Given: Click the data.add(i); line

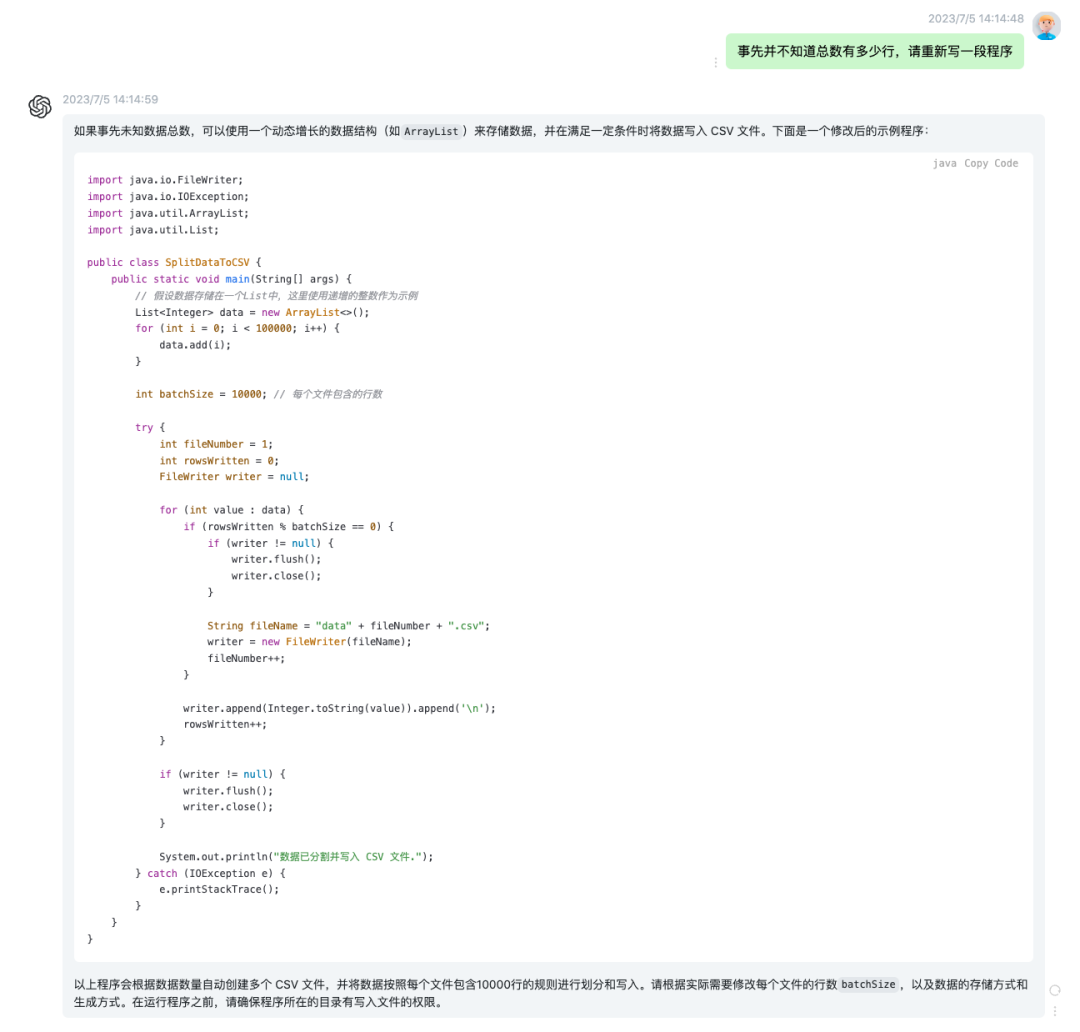Looking at the screenshot, I should 195,344.
